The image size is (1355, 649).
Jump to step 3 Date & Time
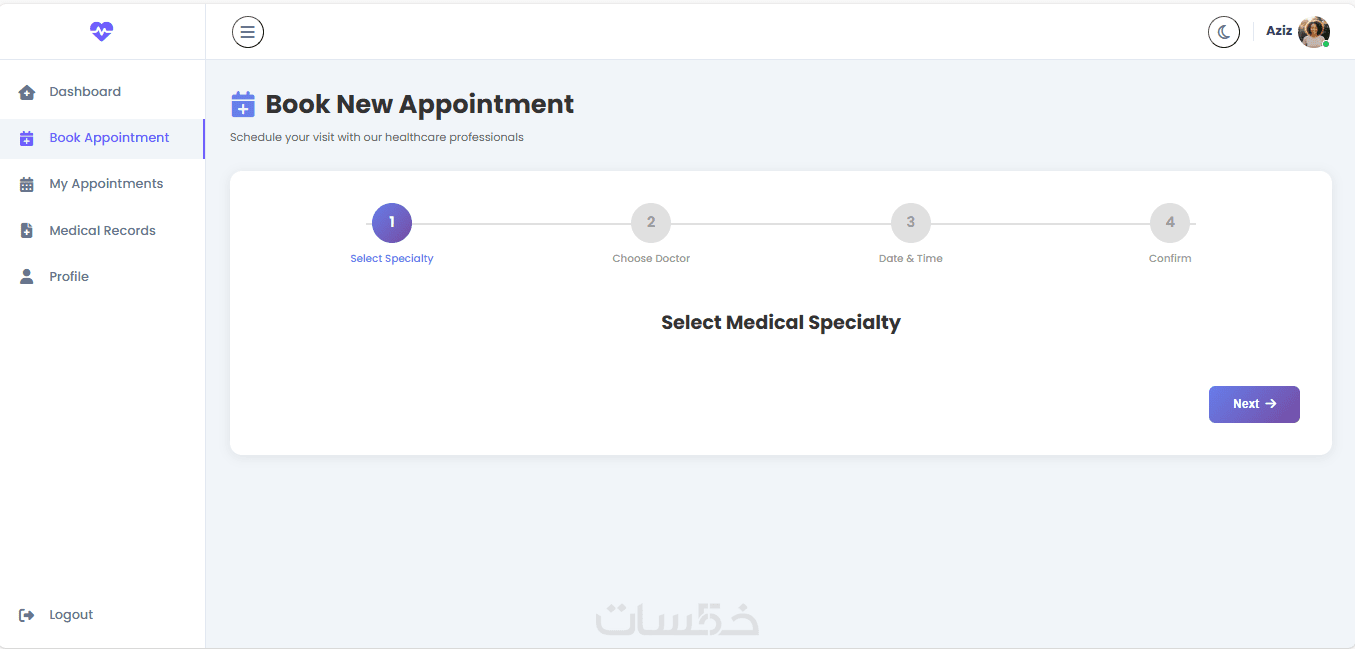(x=910, y=222)
